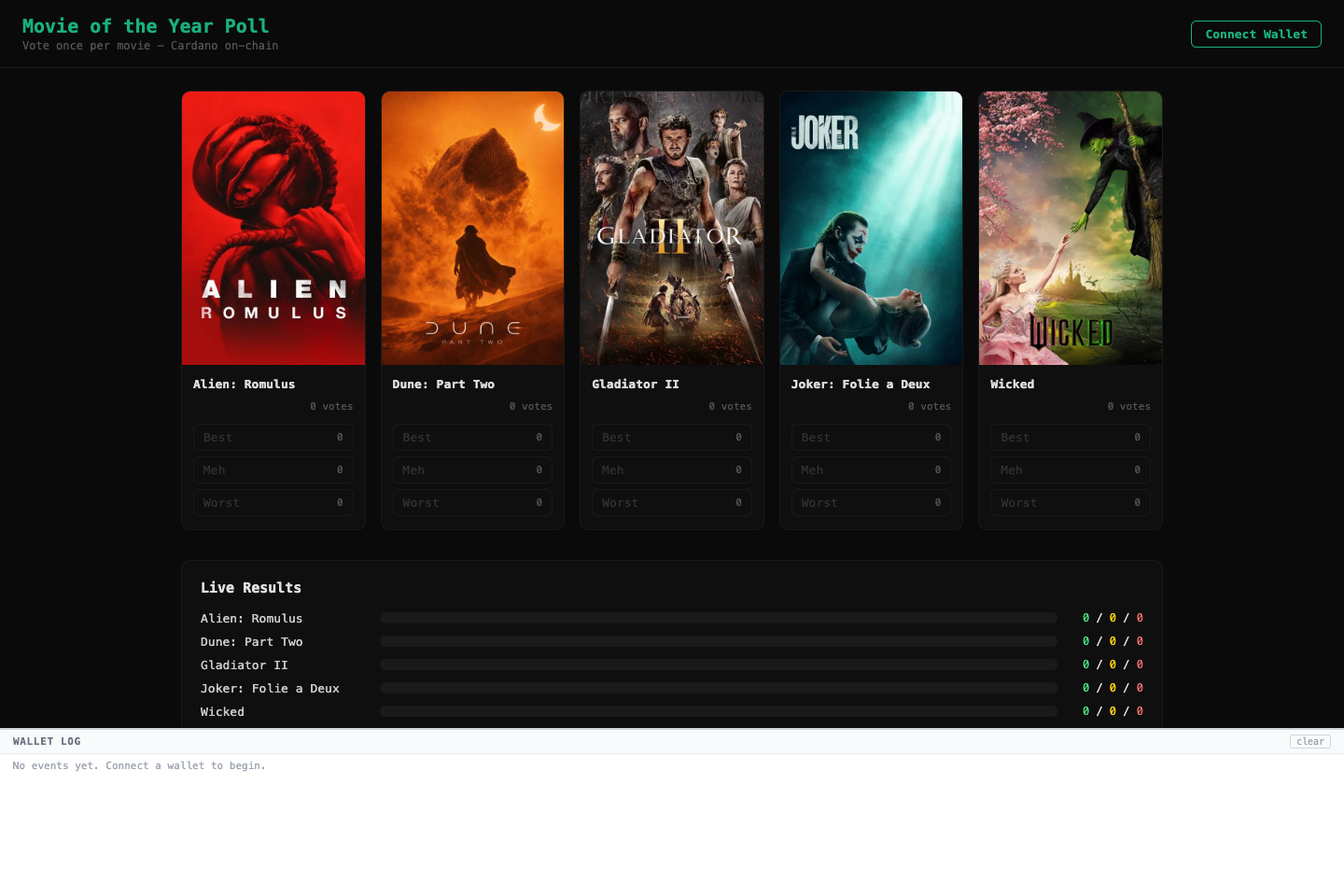1344x896 pixels.
Task: Click the Dune: Part Two card title
Action: 443,385
